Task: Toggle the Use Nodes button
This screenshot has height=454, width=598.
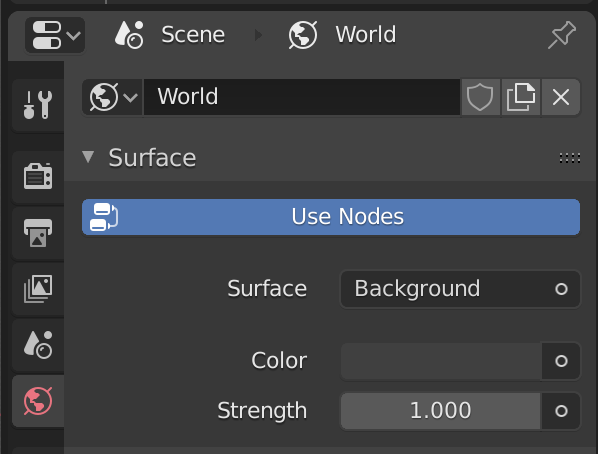Action: point(331,217)
